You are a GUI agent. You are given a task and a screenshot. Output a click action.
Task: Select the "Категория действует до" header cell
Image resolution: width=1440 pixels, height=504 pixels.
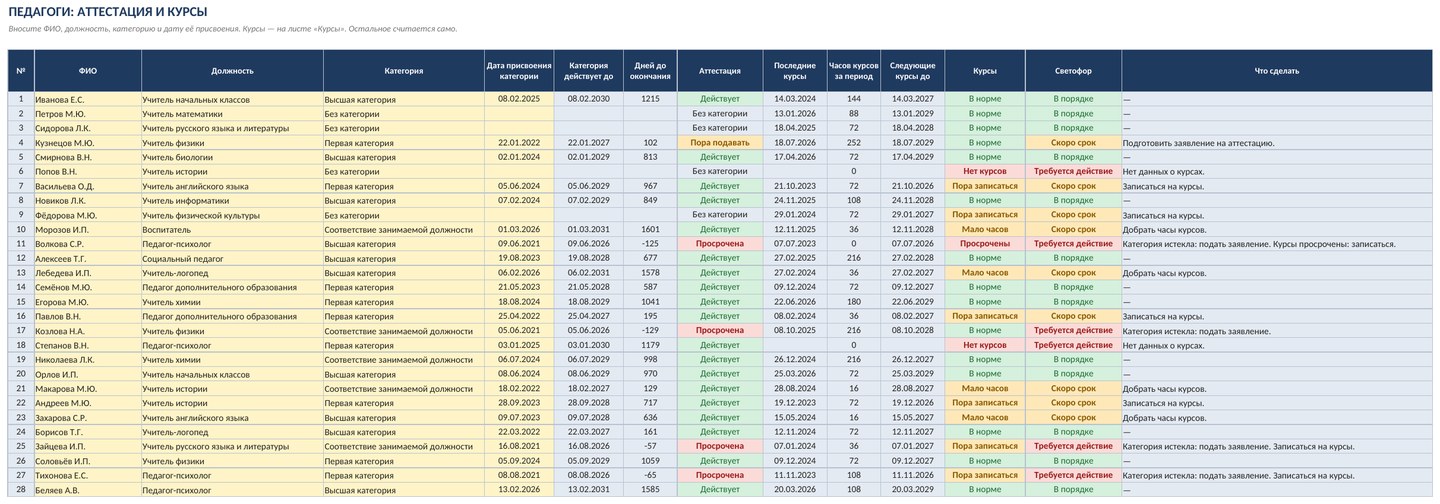click(588, 71)
